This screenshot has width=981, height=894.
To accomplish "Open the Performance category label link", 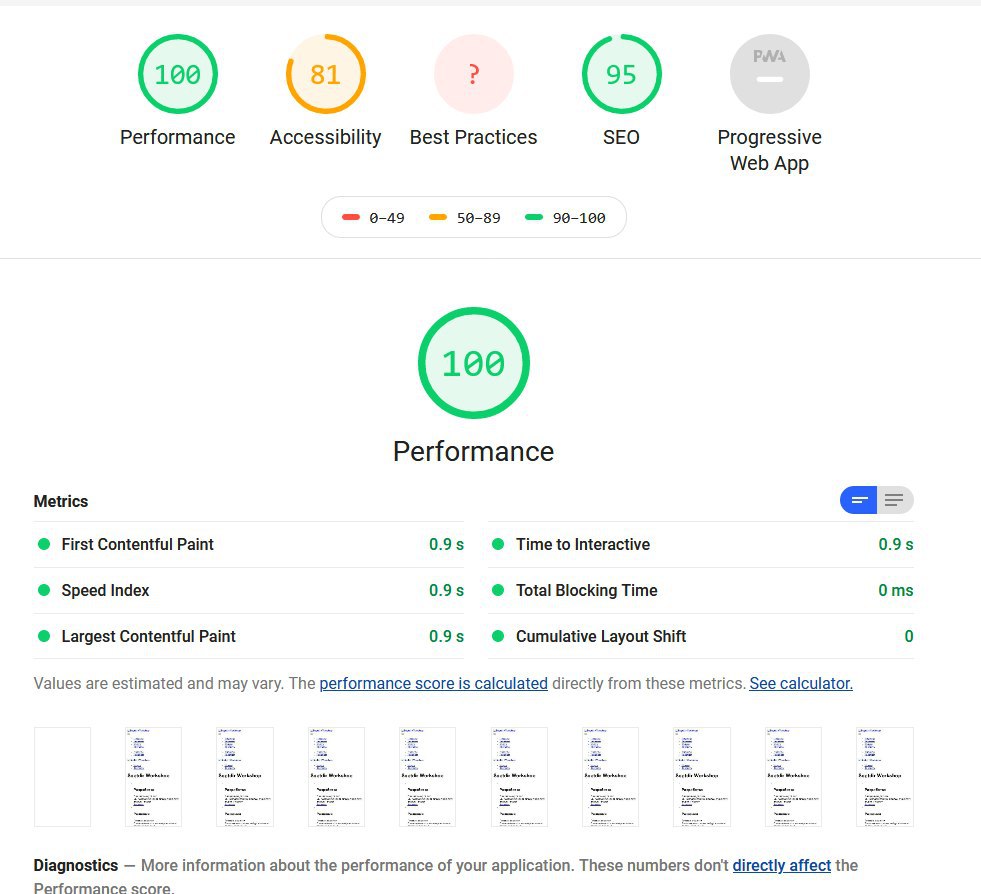I will (x=178, y=137).
